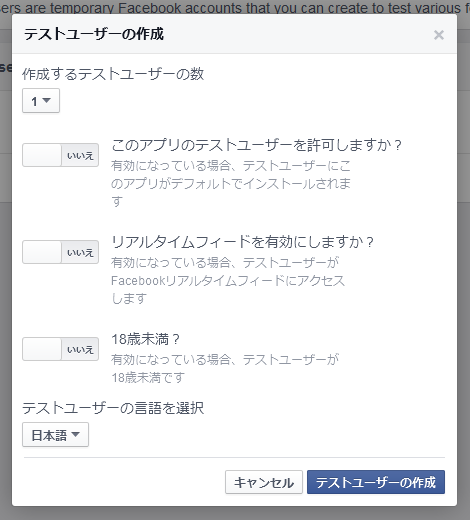Click the いいえ label on under-18 toggle
470x520 pixels.
(x=80, y=349)
